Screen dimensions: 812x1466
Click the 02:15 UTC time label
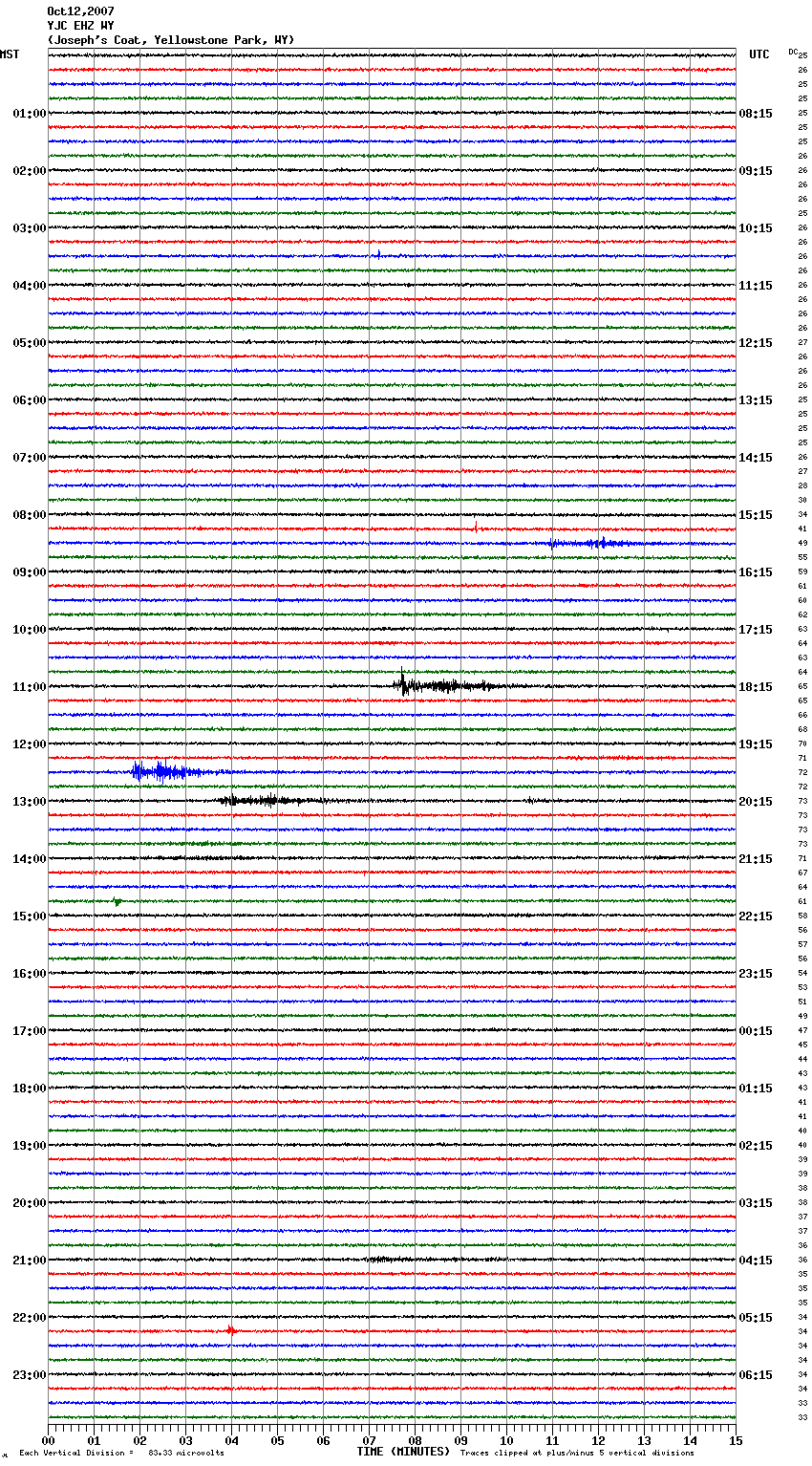pyautogui.click(x=756, y=1146)
